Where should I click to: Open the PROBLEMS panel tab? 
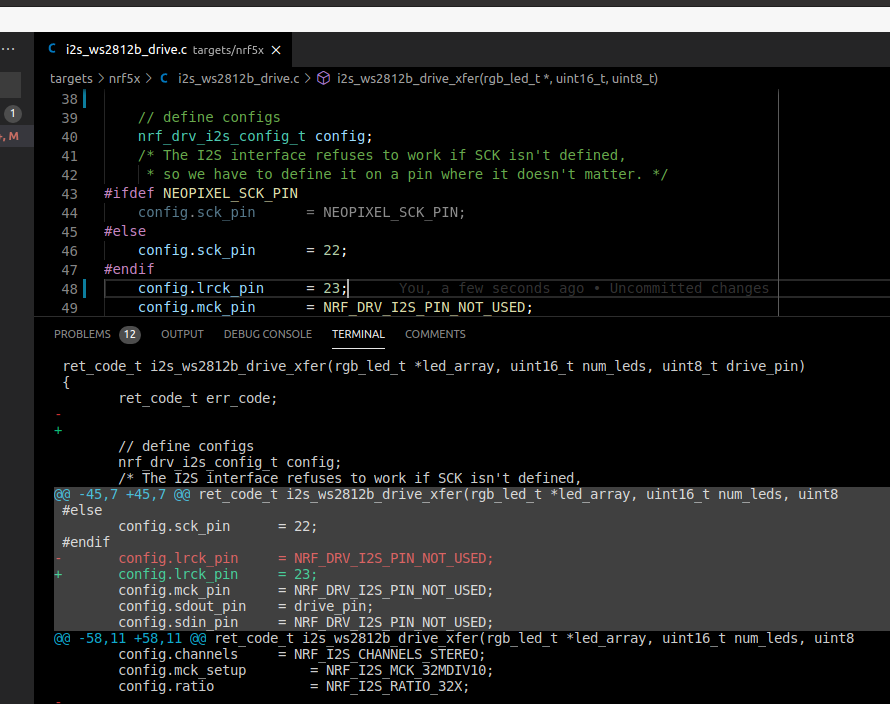[82, 334]
